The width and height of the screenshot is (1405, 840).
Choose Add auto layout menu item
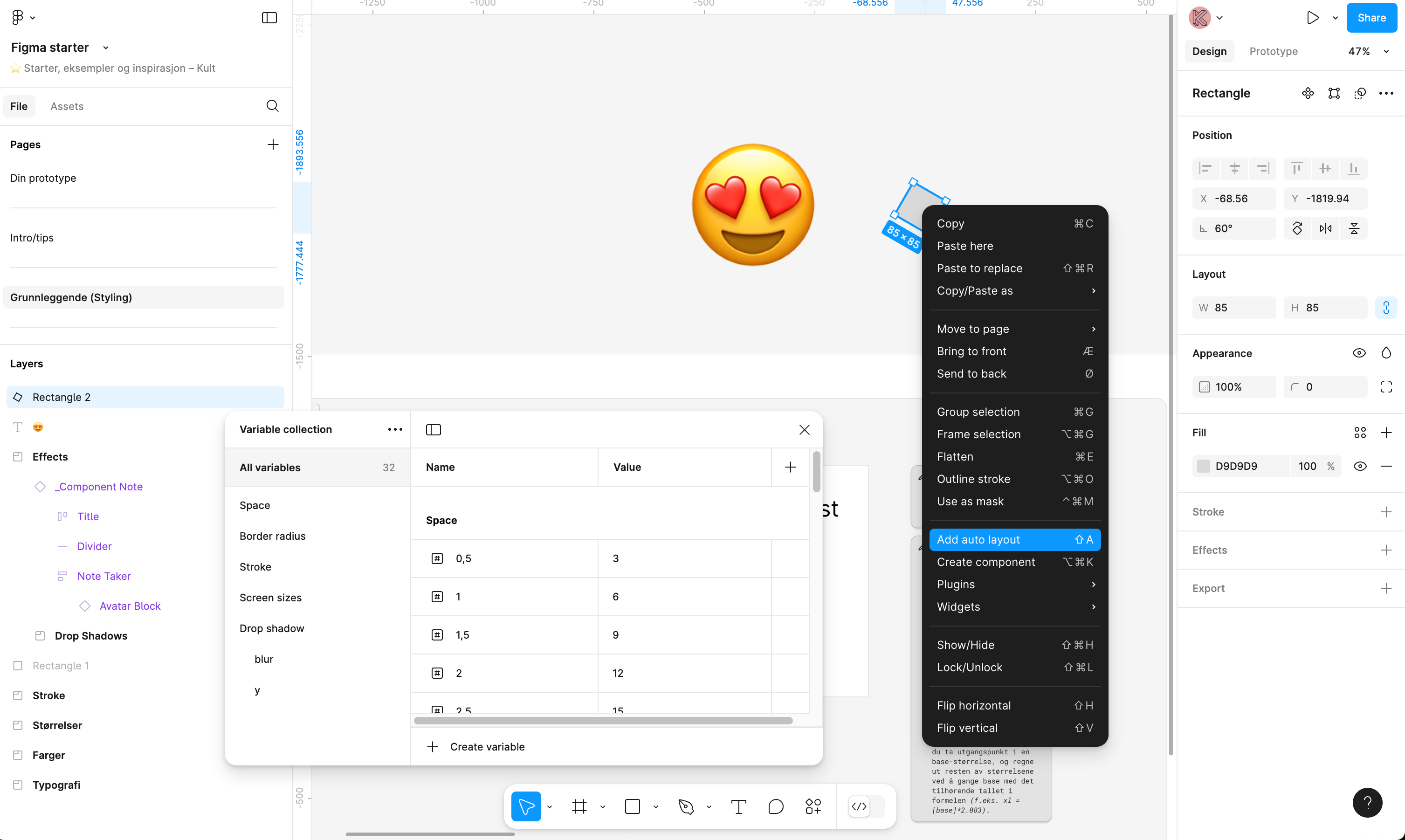1015,539
